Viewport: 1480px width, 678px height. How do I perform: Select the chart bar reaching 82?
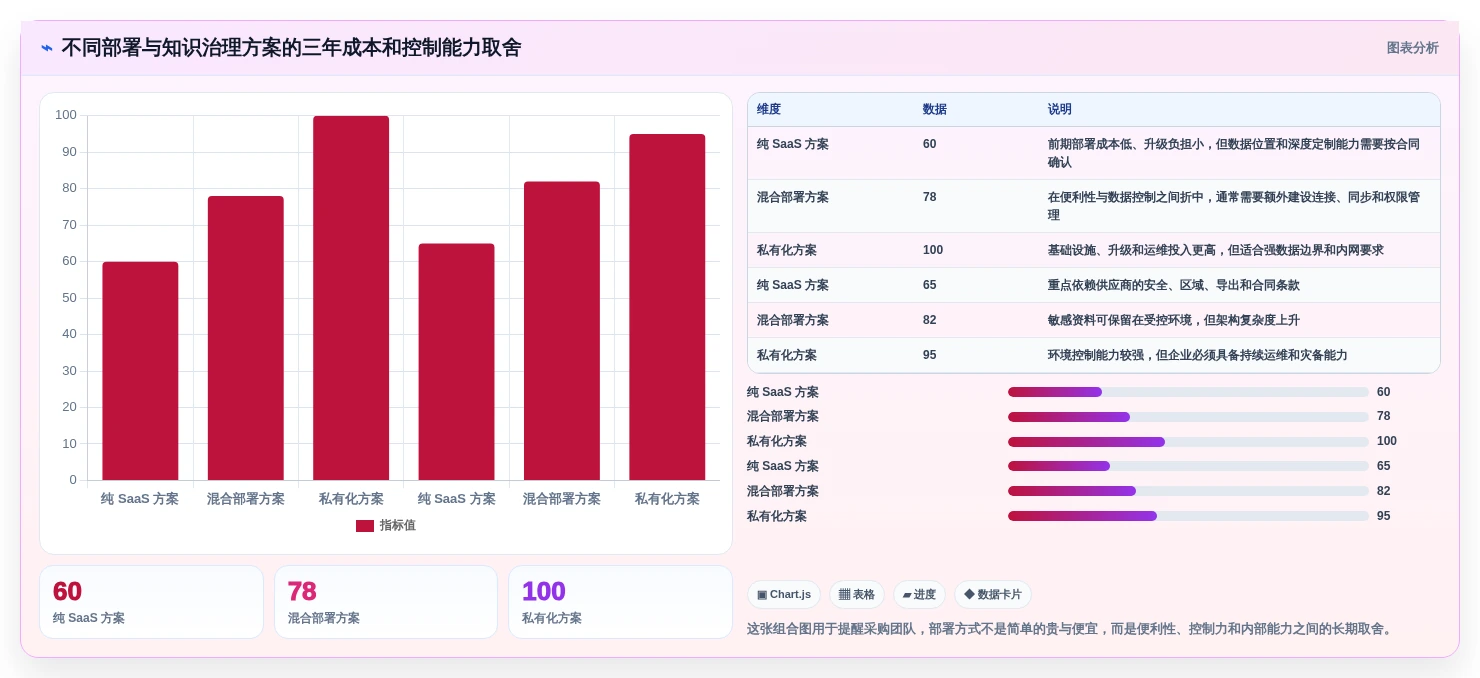coord(562,331)
